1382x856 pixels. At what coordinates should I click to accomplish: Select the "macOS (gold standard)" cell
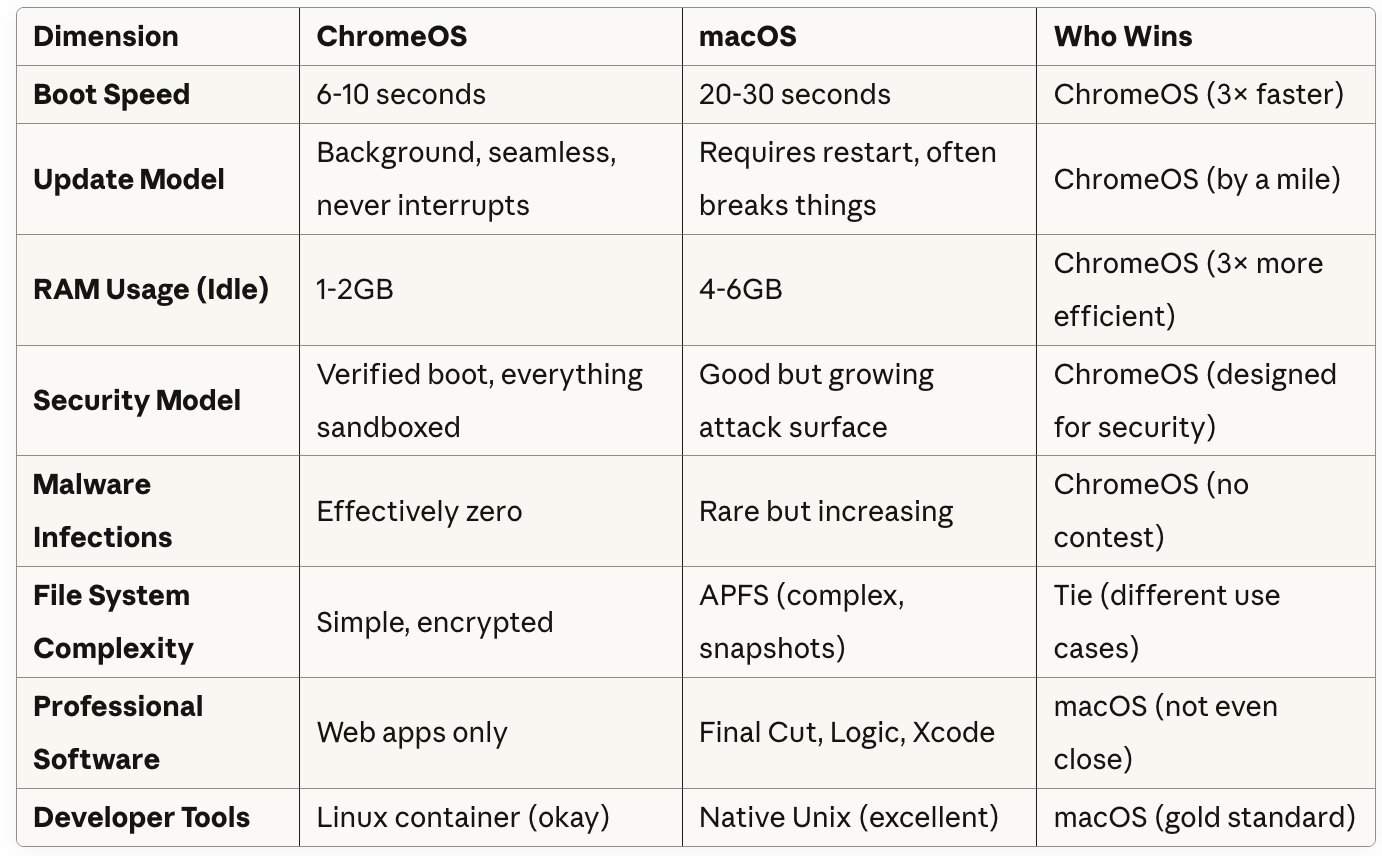click(x=1204, y=818)
